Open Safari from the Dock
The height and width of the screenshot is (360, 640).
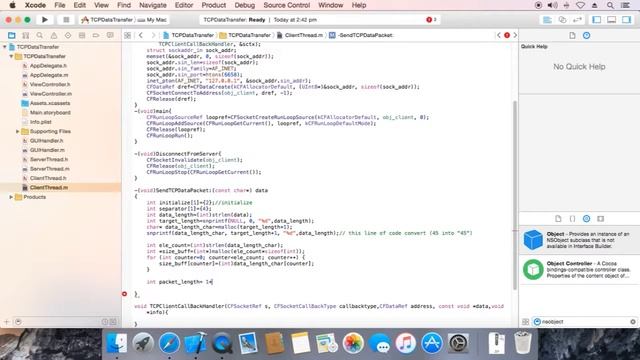(169, 343)
